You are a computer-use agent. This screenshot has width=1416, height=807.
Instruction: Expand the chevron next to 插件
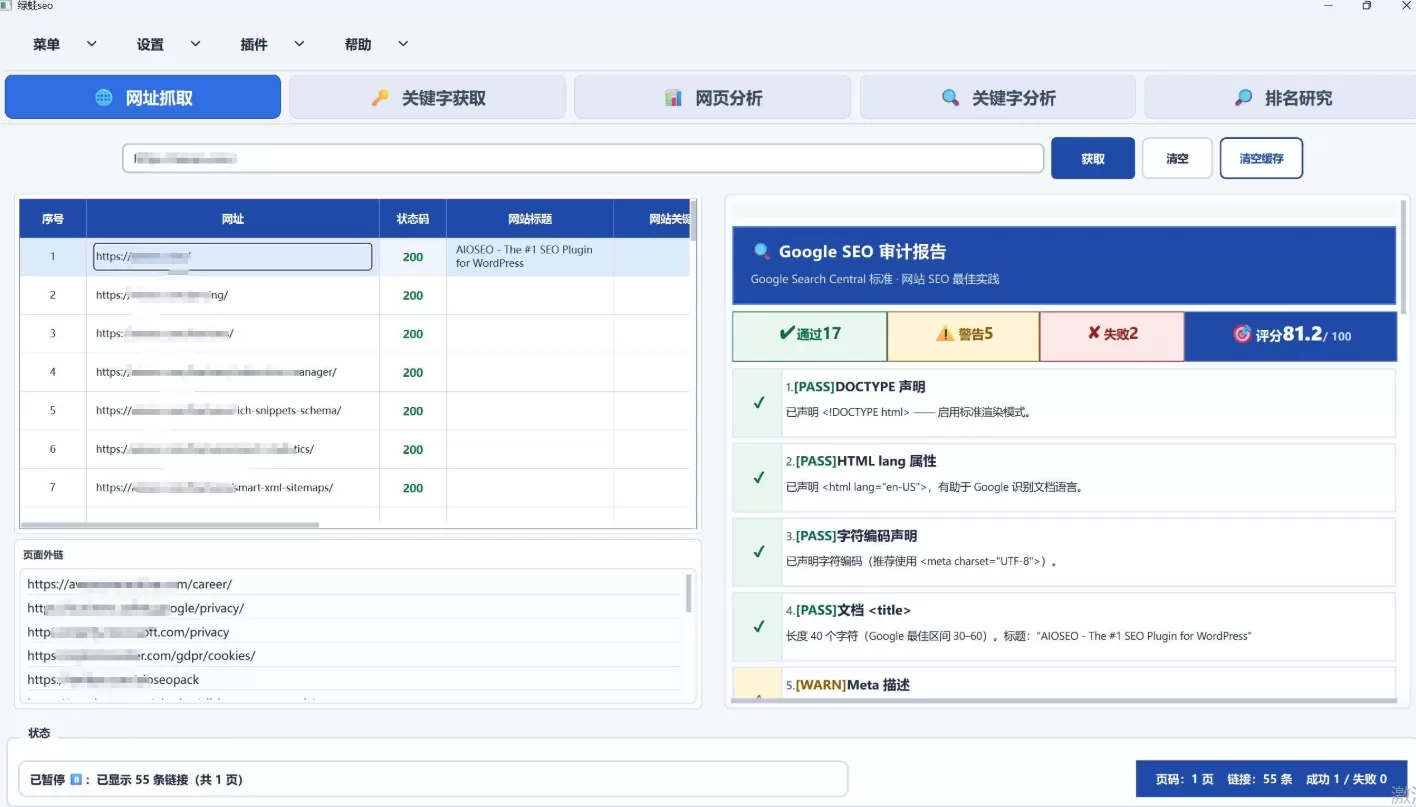(x=299, y=44)
